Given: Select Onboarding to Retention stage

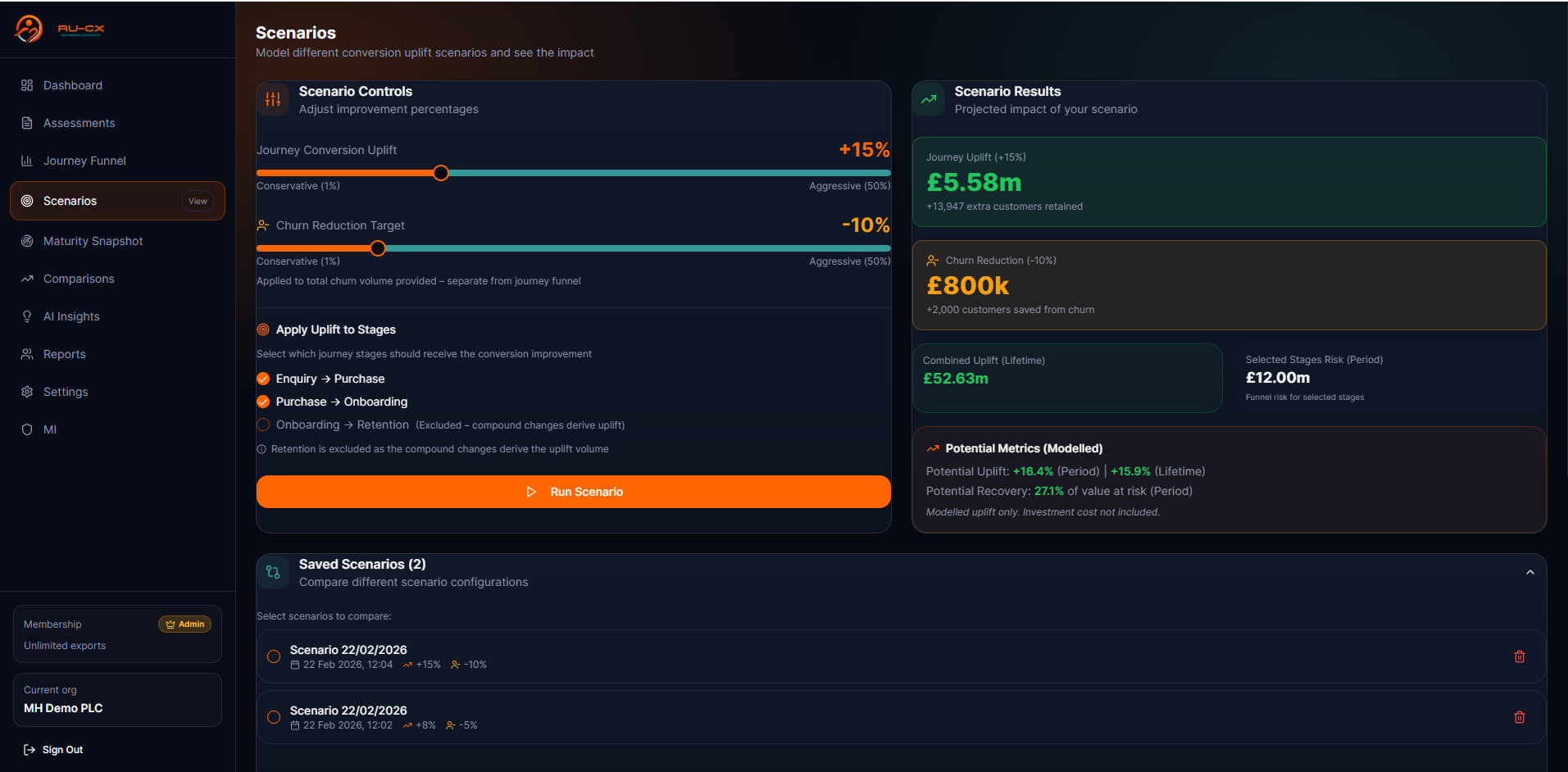Looking at the screenshot, I should click(x=263, y=425).
